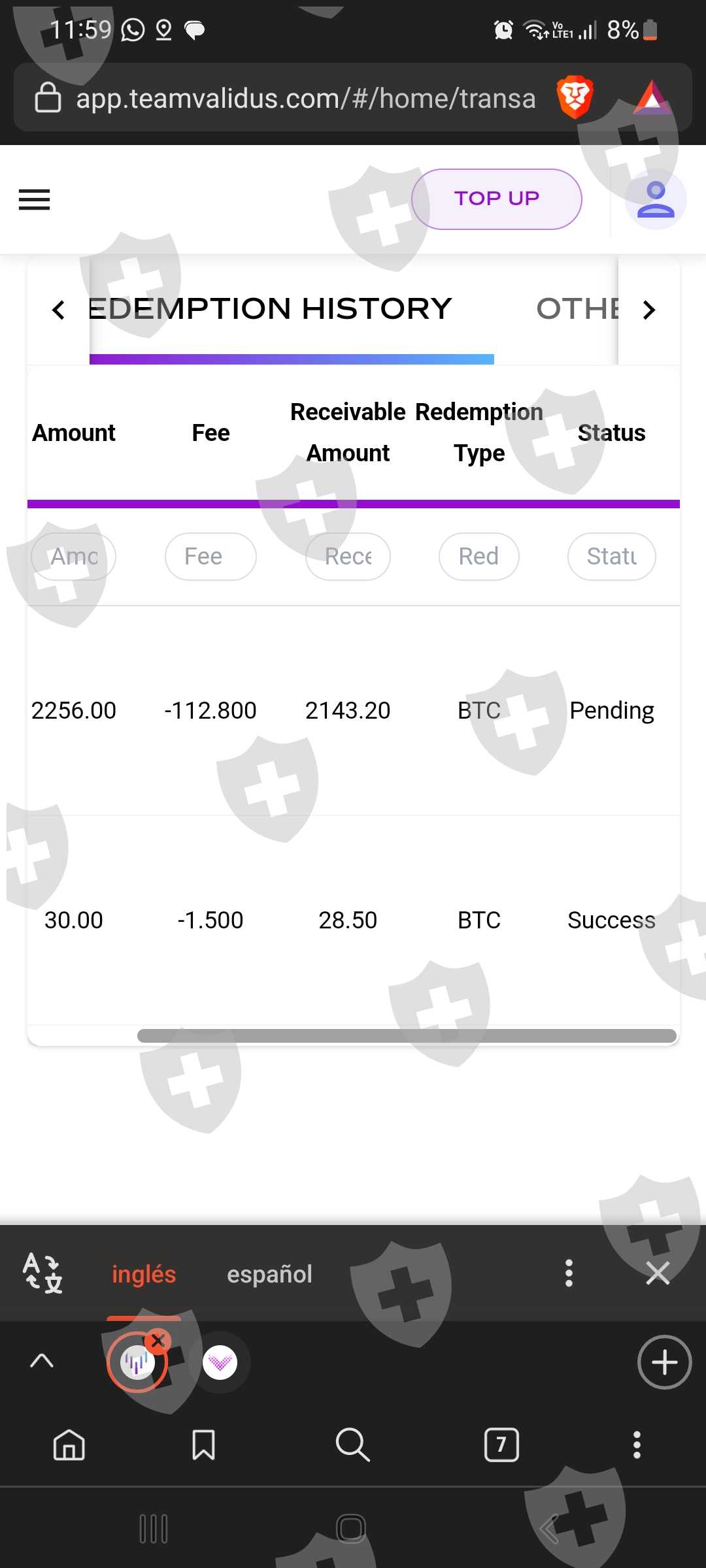Open translation bar more options menu

tap(569, 1273)
